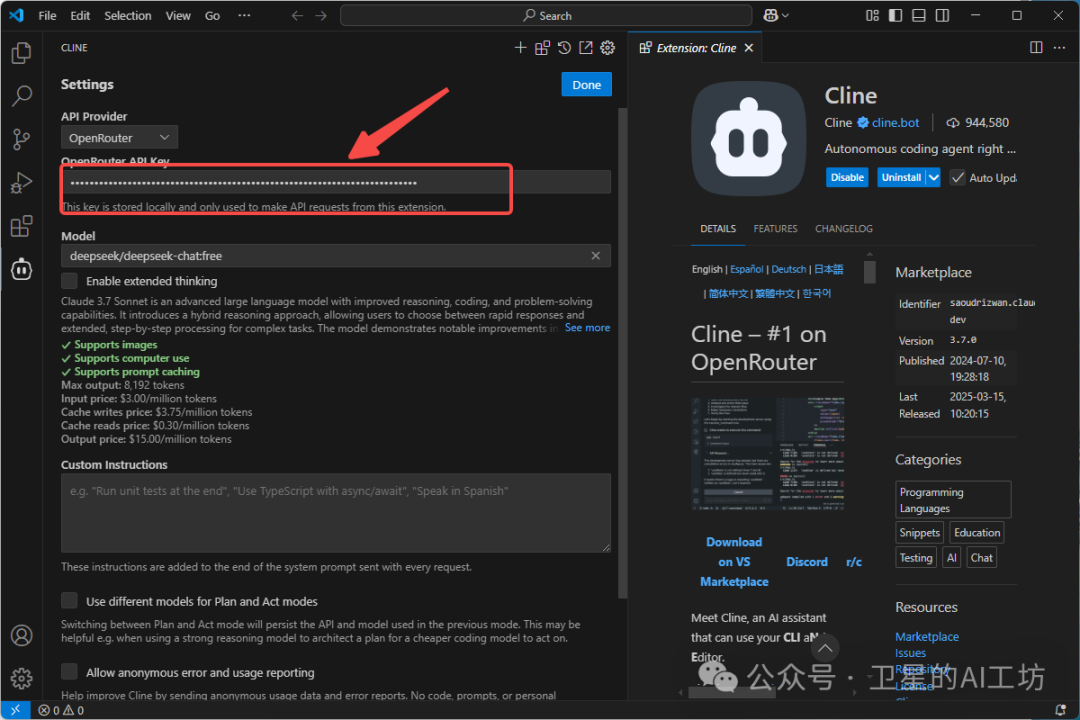Open Cline settings gear icon
Viewport: 1080px width, 720px height.
(607, 47)
